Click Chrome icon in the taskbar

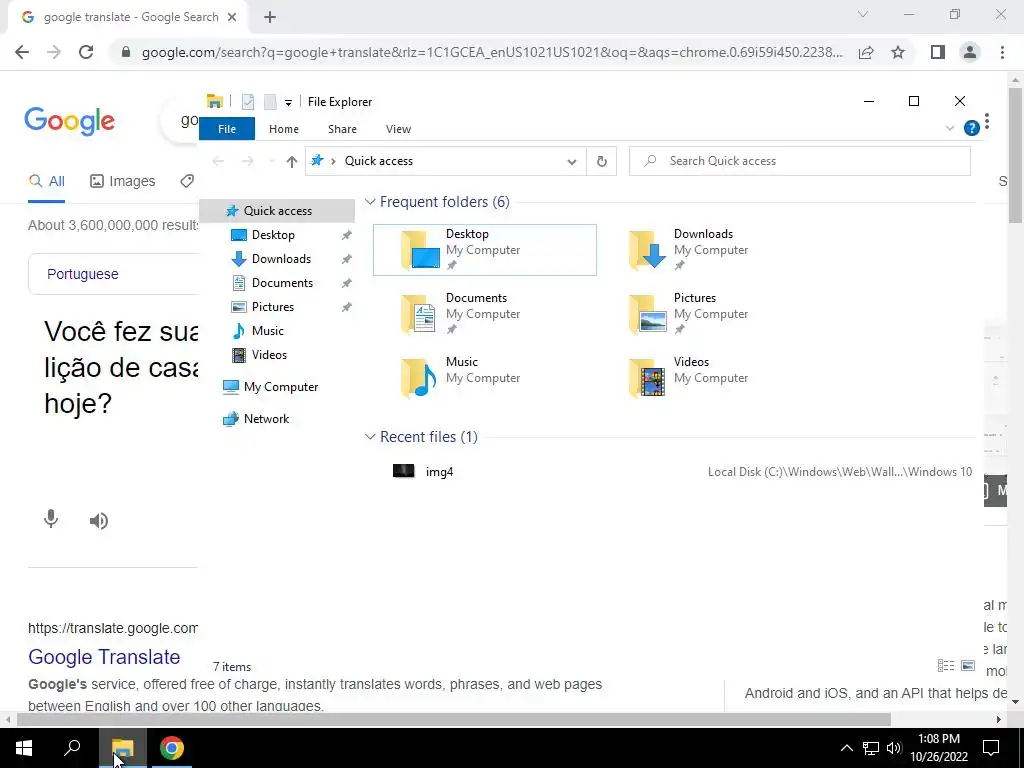coord(172,748)
